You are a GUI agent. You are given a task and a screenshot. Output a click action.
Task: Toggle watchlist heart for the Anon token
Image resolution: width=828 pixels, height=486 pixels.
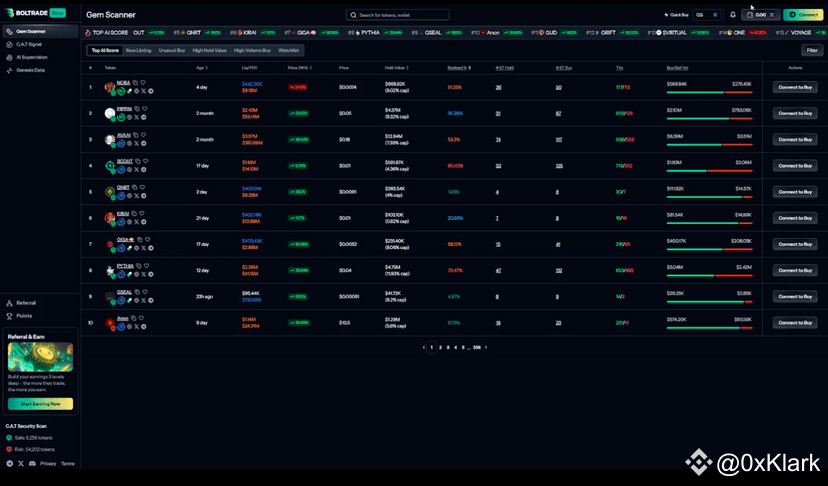click(139, 317)
